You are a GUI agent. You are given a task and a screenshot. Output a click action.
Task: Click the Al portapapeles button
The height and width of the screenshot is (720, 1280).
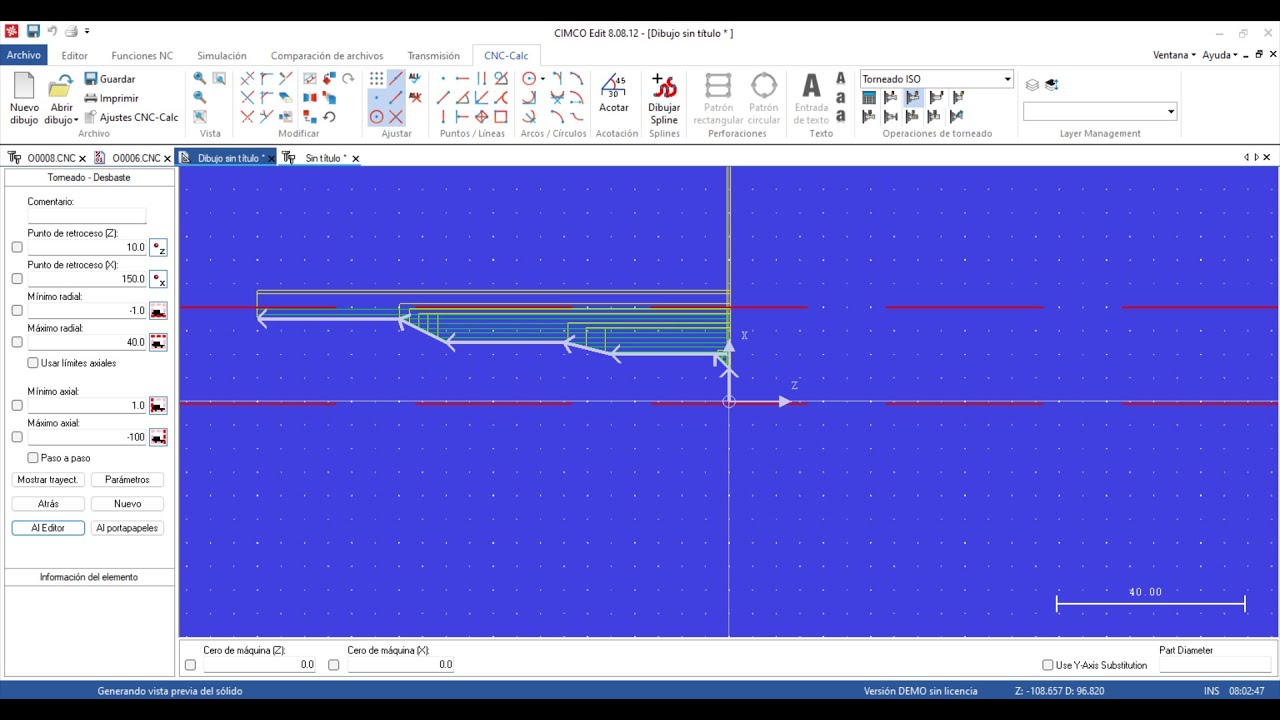click(127, 528)
